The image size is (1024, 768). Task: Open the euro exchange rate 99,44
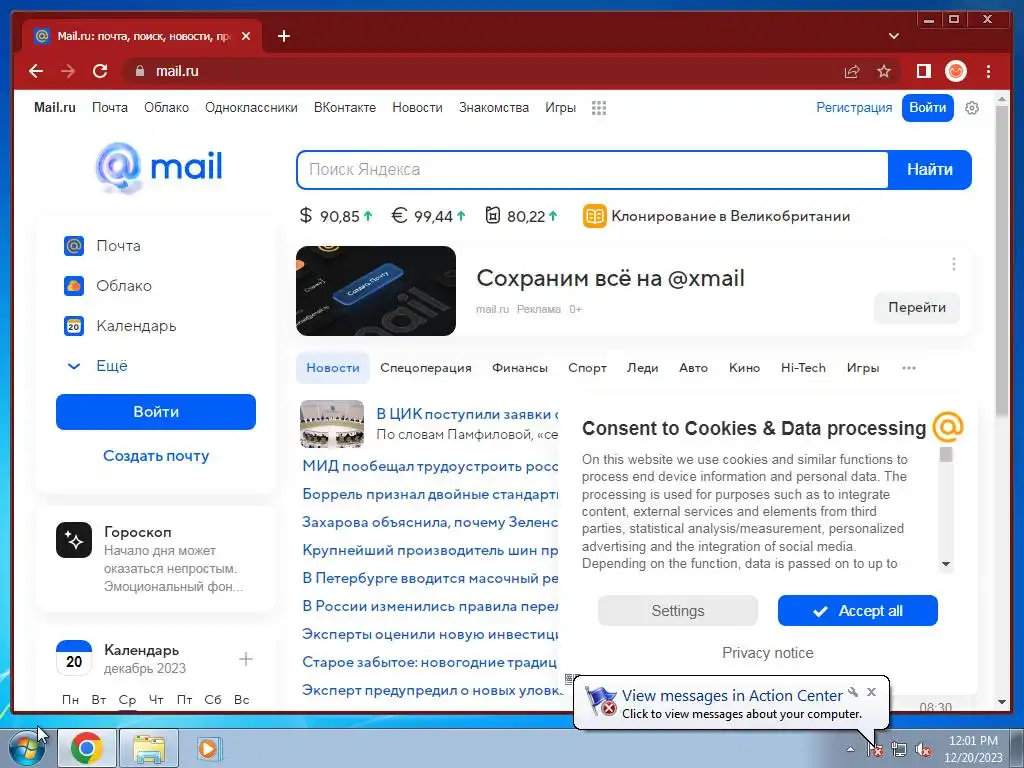click(x=428, y=216)
